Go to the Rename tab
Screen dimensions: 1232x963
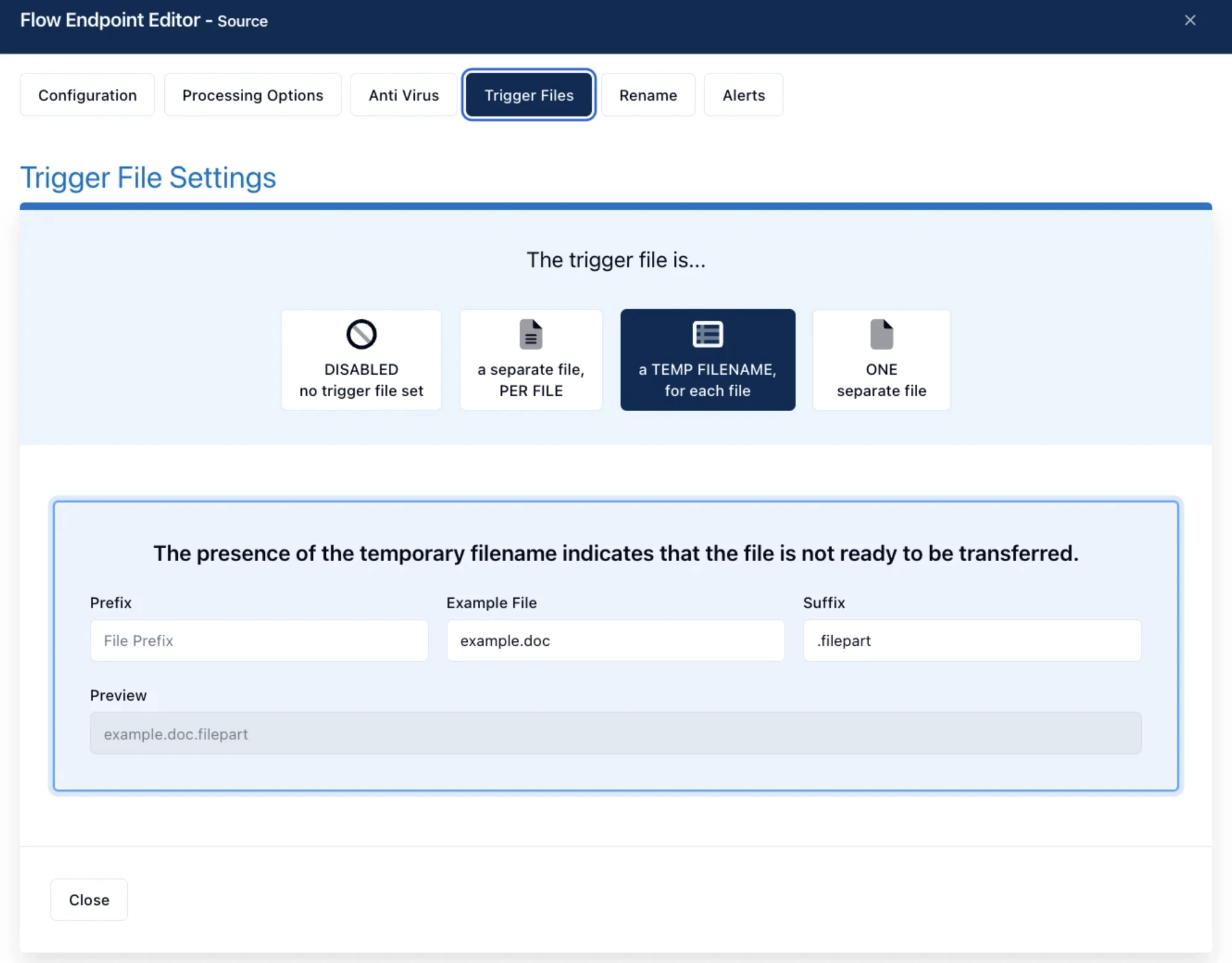648,95
